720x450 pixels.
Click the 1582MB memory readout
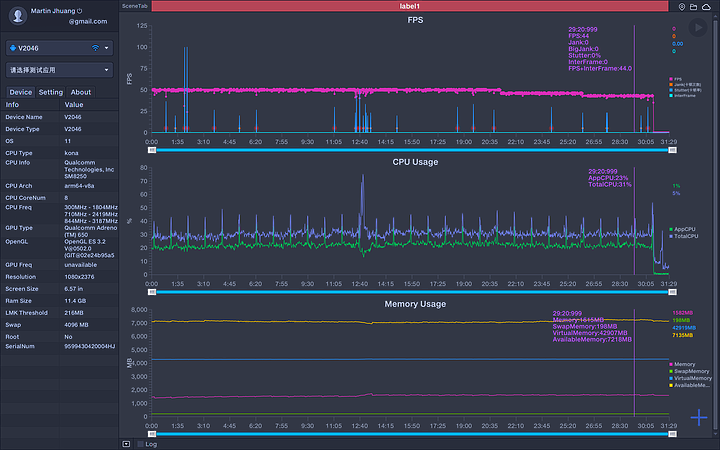click(x=682, y=313)
